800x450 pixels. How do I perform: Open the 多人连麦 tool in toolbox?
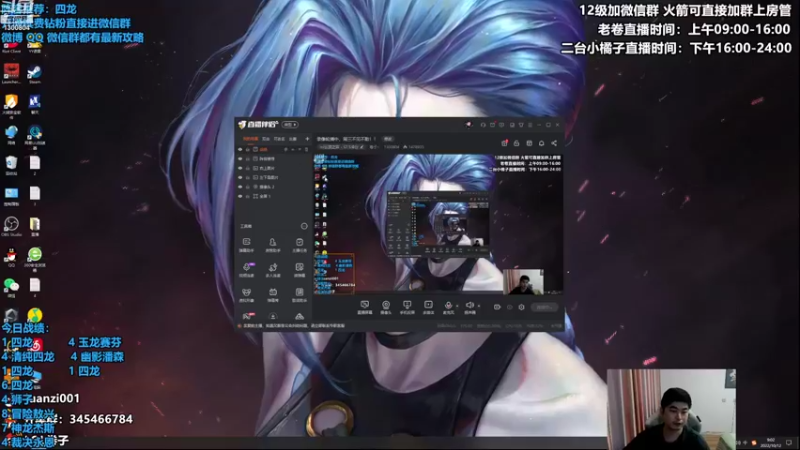[273, 269]
